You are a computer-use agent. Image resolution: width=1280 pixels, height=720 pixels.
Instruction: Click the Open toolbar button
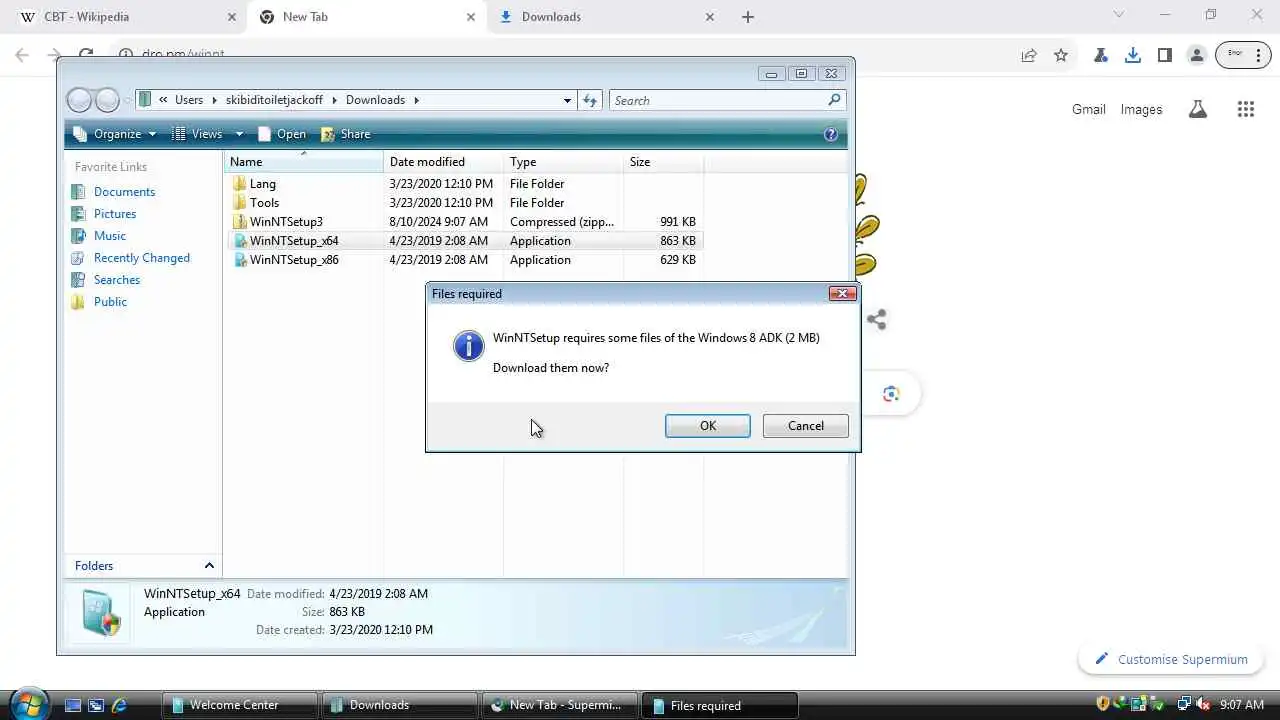point(282,134)
